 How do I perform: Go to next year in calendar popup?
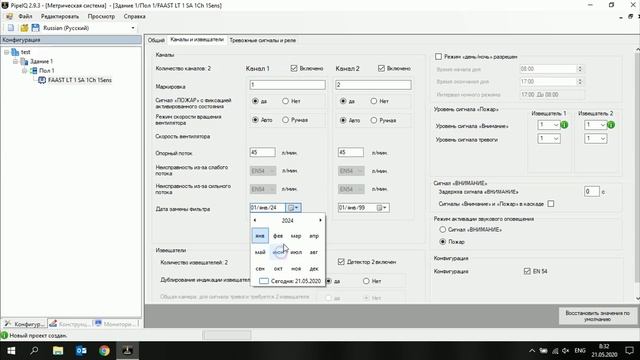tap(320, 220)
